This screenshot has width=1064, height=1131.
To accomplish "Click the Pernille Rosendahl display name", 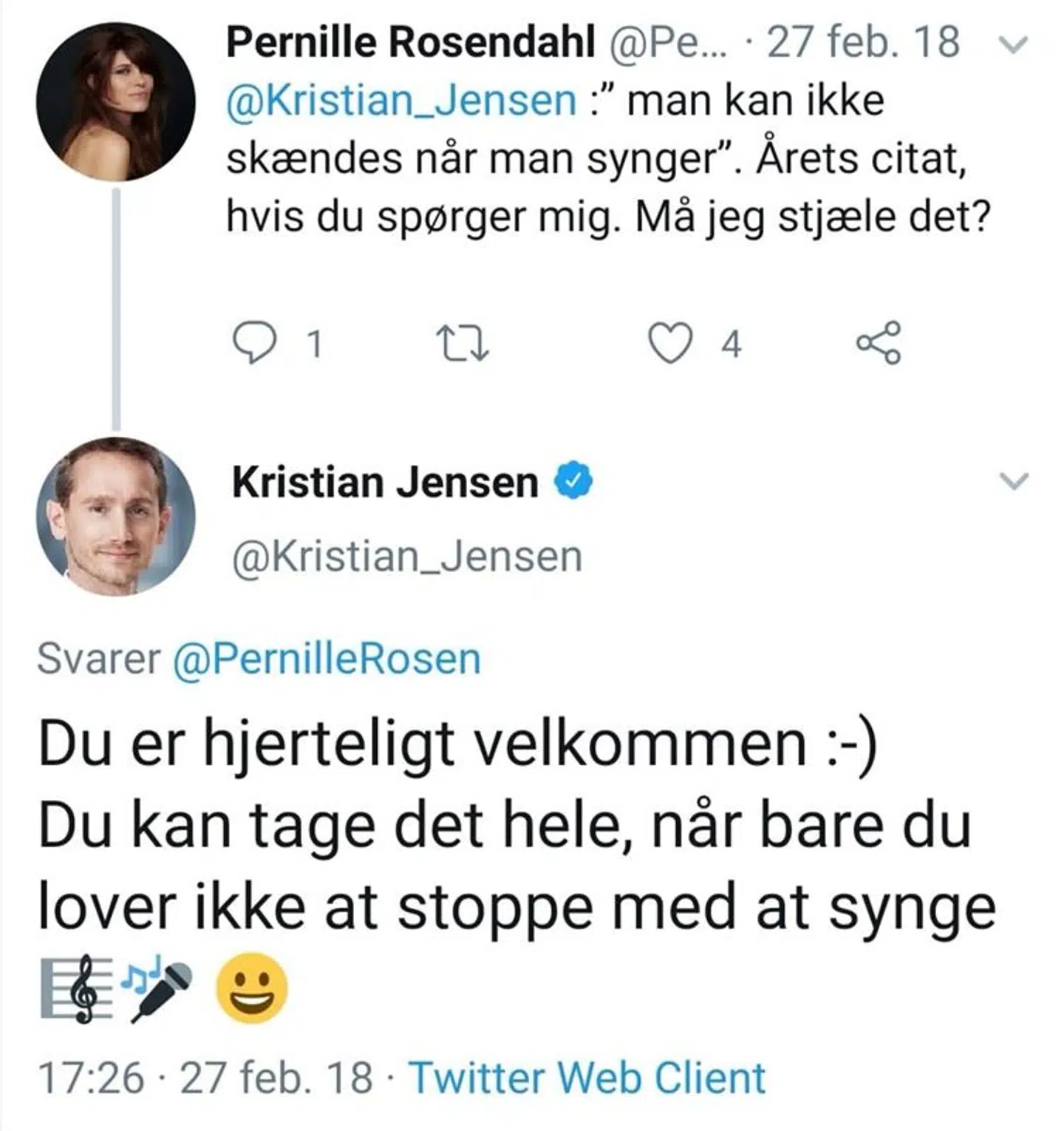I will pos(410,42).
